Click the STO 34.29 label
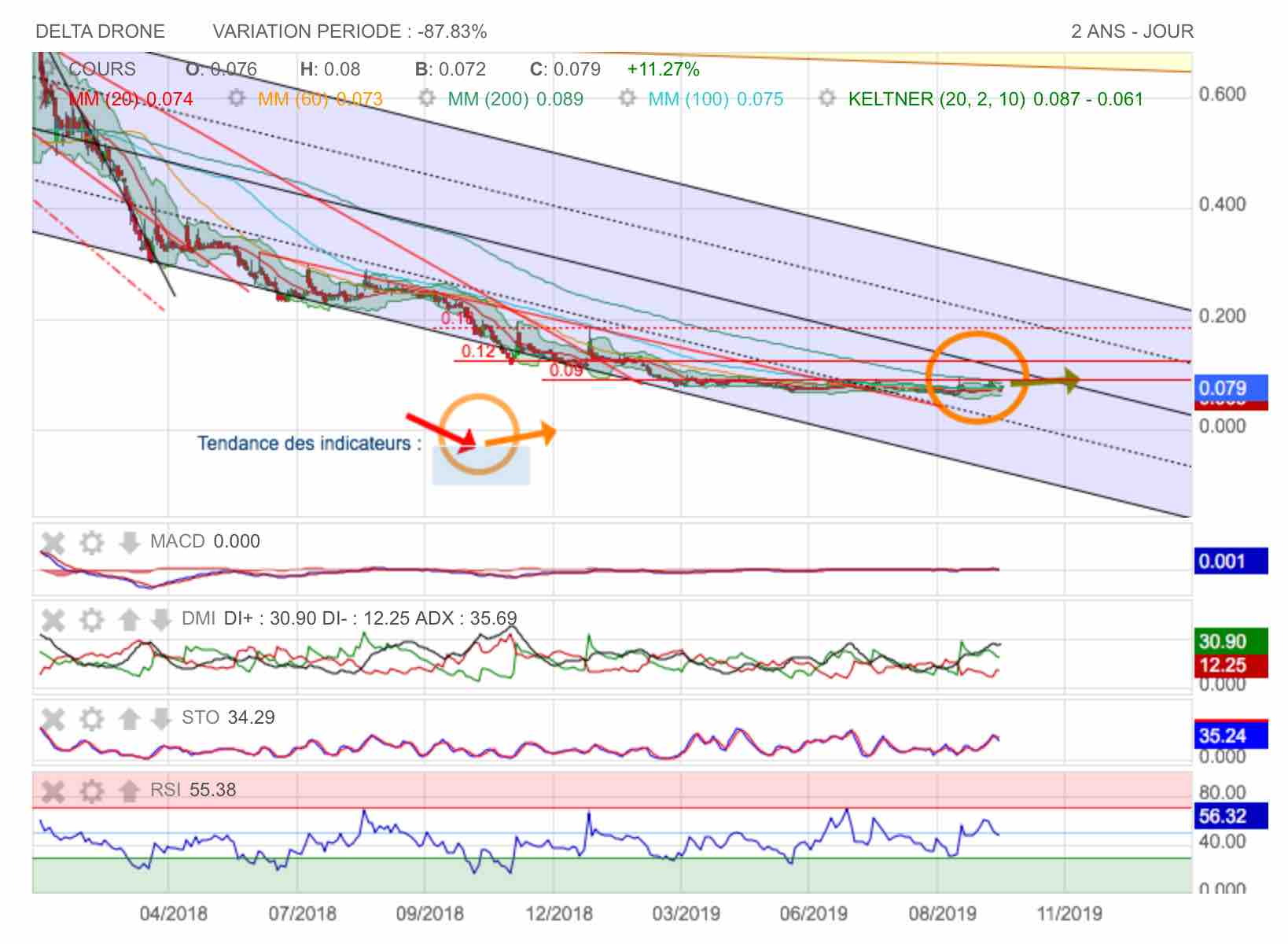This screenshot has height=944, width=1288. (228, 717)
